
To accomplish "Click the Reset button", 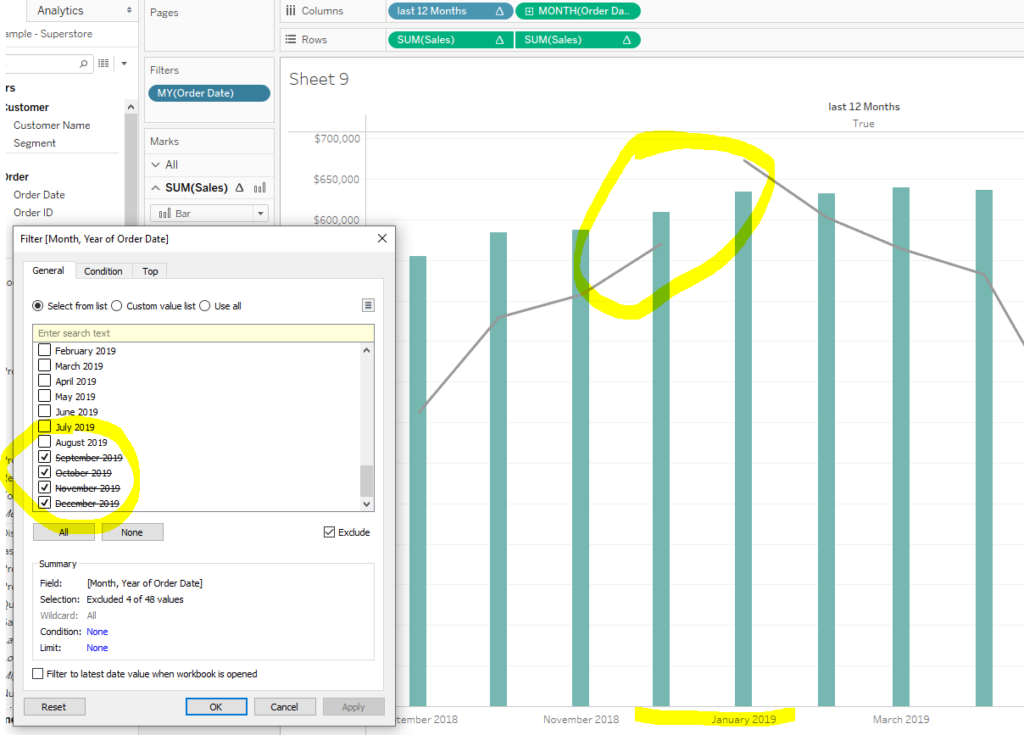I will (x=54, y=707).
